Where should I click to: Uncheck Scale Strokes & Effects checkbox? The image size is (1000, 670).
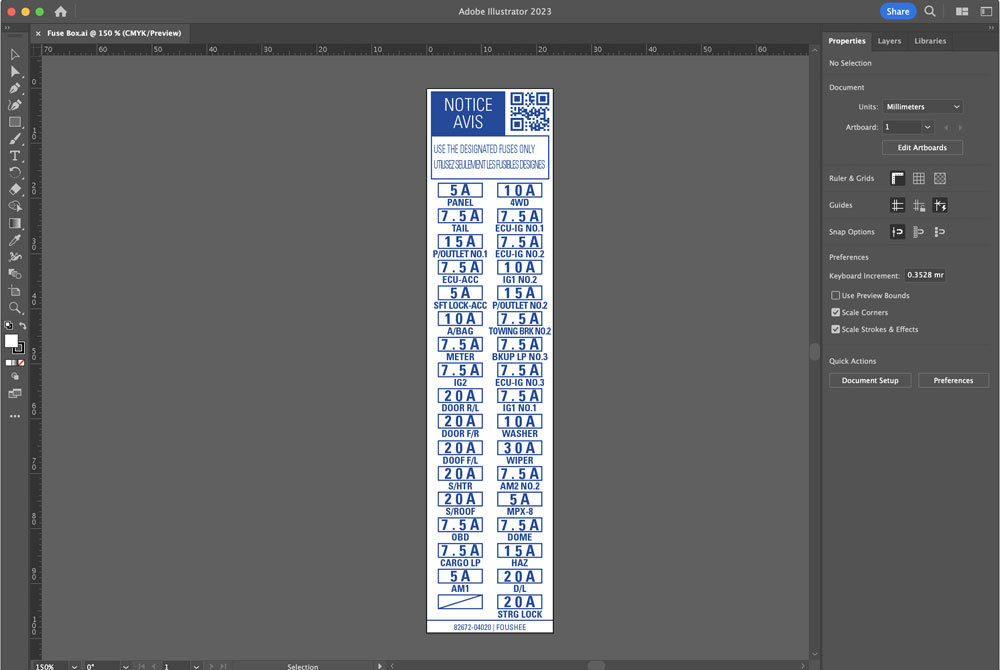[x=835, y=330]
